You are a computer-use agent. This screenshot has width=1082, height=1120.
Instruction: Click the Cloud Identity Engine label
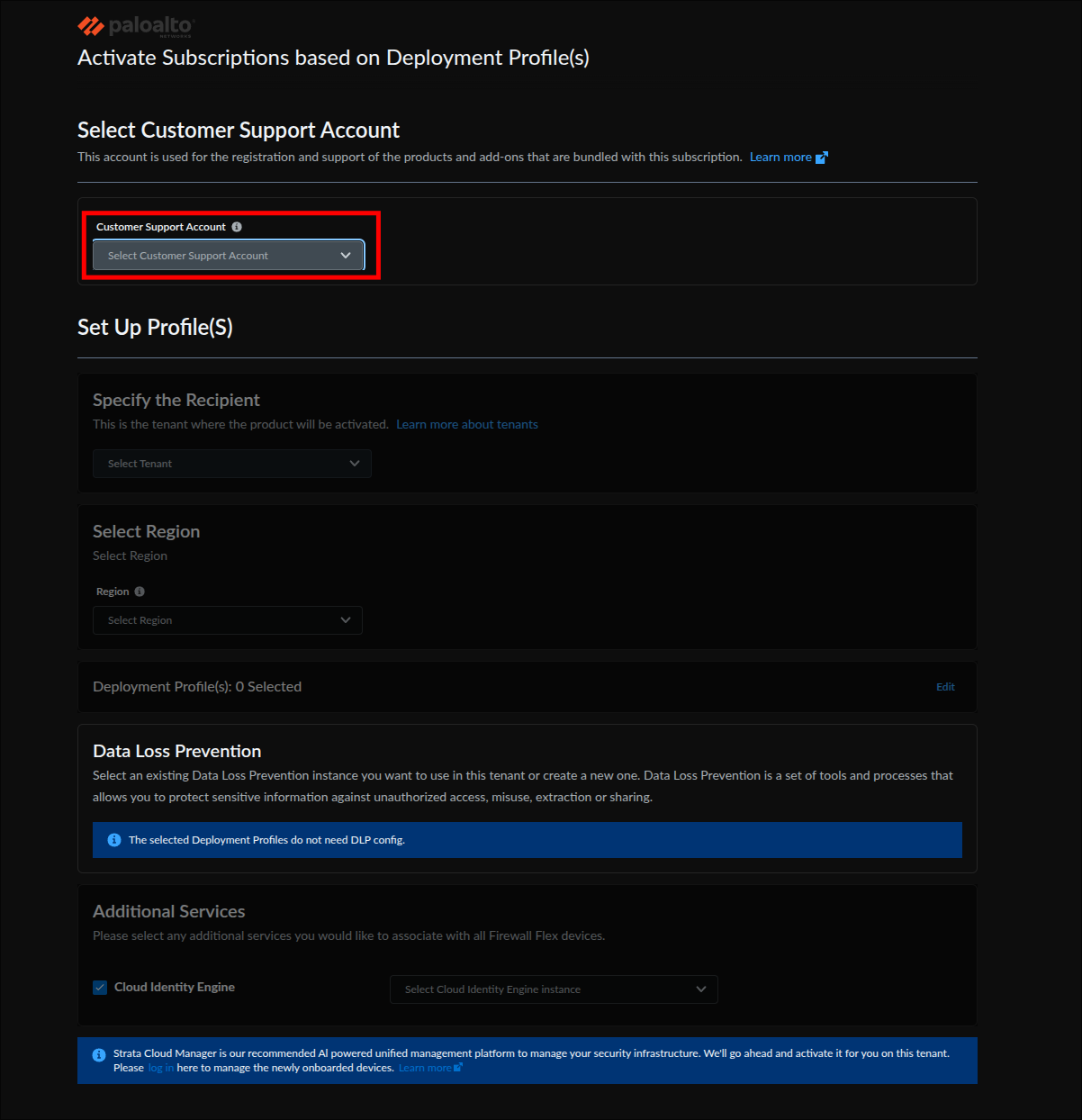pos(175,988)
